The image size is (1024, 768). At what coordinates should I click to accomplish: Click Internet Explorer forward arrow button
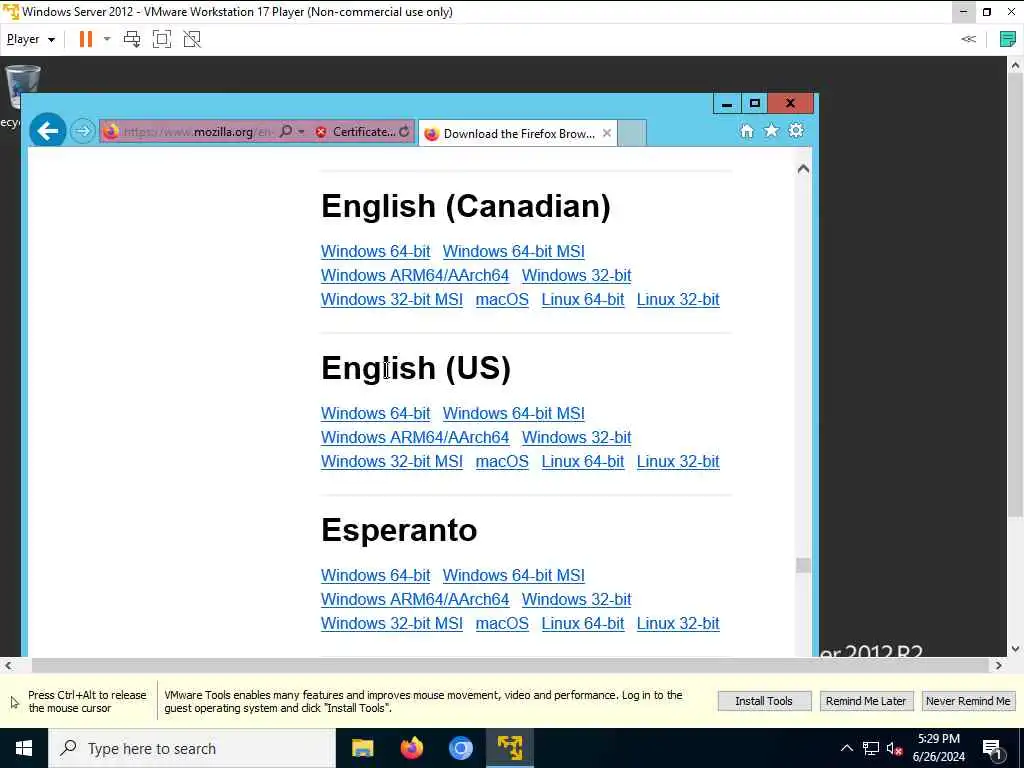[x=82, y=131]
